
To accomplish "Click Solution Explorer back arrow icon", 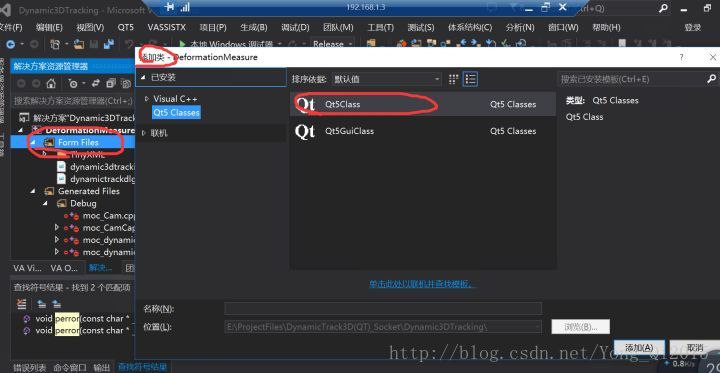I will [21, 84].
